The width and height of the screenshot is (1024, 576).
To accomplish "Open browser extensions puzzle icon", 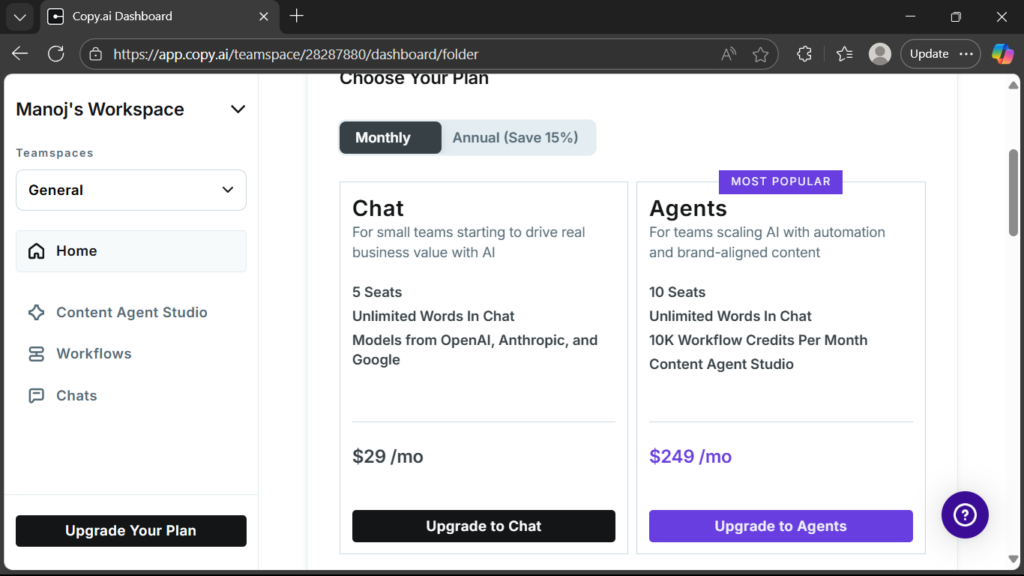I will [x=804, y=54].
